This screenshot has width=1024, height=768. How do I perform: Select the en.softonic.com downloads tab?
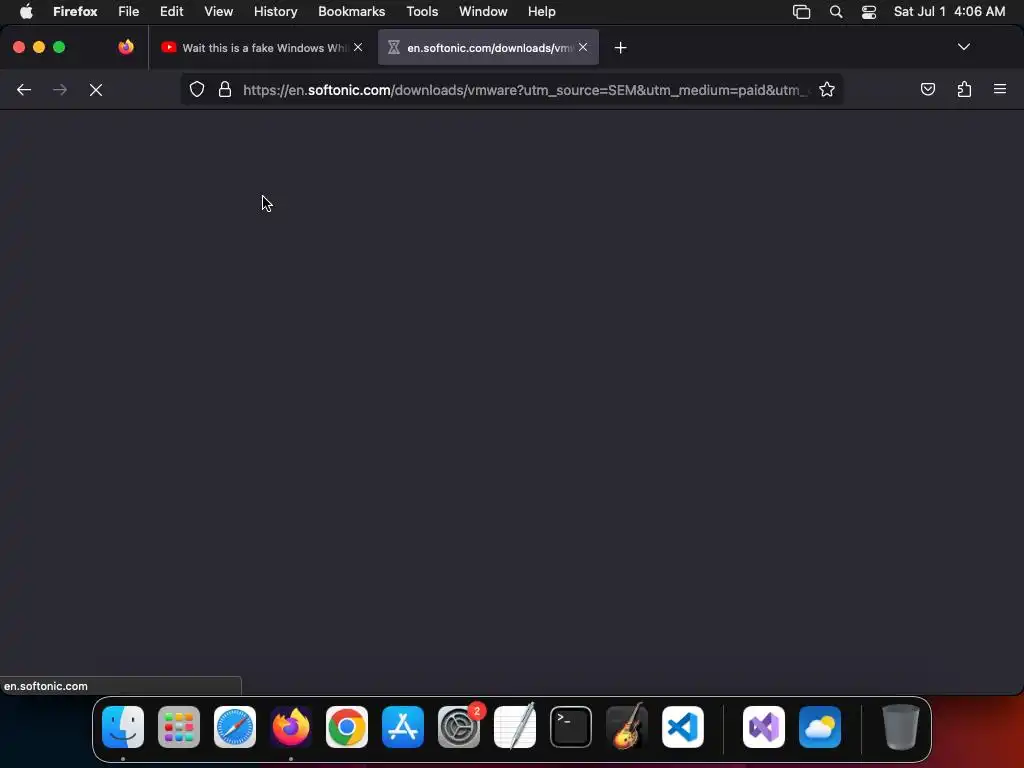(488, 48)
